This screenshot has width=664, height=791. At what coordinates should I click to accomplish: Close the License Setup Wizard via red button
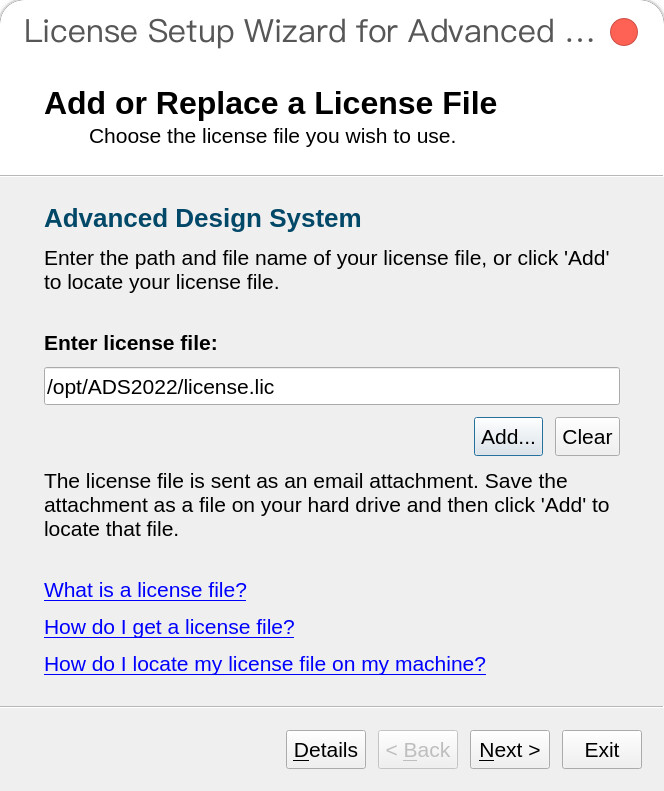tap(624, 32)
